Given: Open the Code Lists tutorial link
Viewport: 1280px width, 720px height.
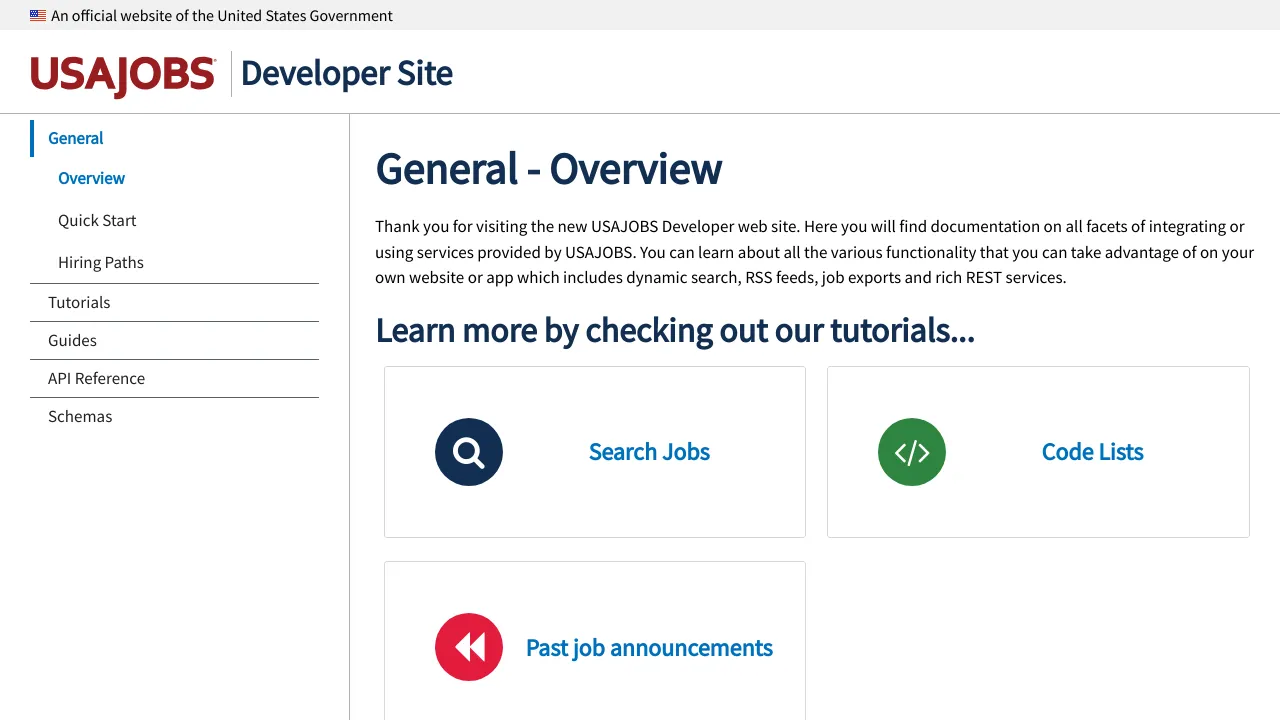Looking at the screenshot, I should pos(1092,452).
